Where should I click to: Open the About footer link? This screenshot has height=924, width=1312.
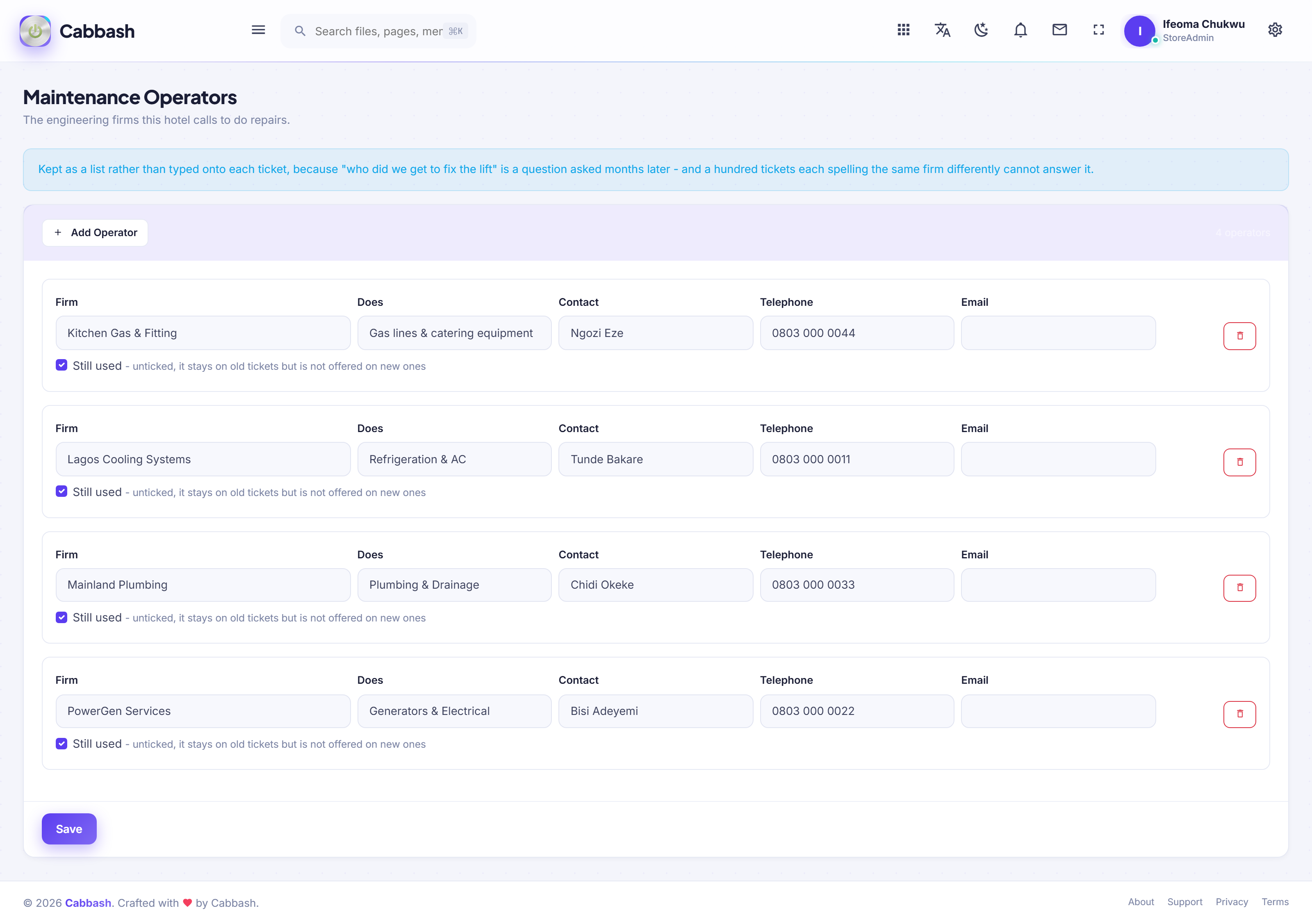pyautogui.click(x=1141, y=902)
